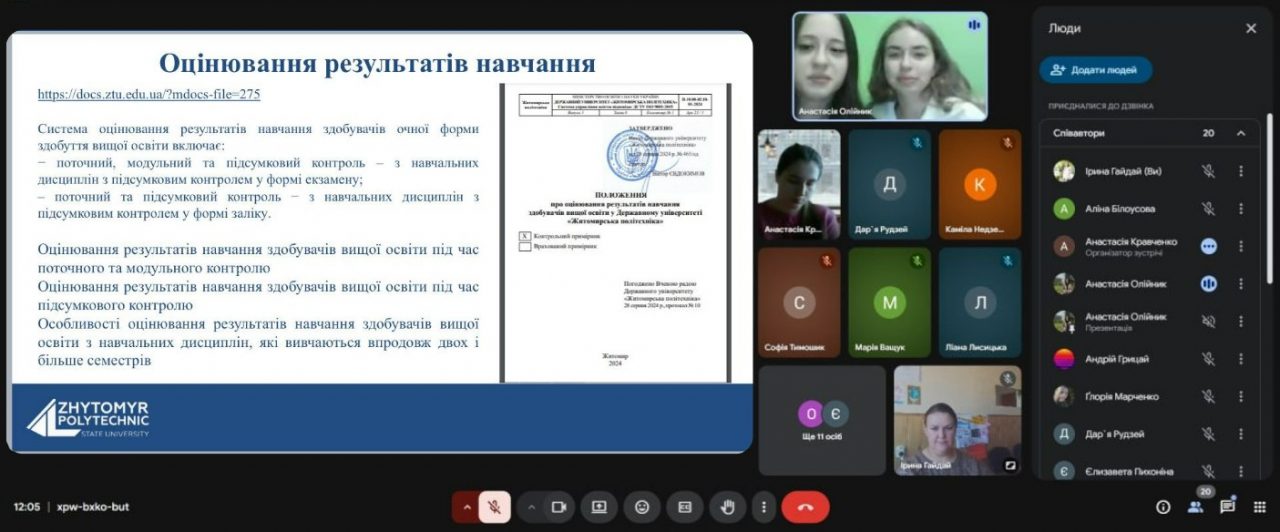Expand video settings arrow beside camera

point(531,507)
